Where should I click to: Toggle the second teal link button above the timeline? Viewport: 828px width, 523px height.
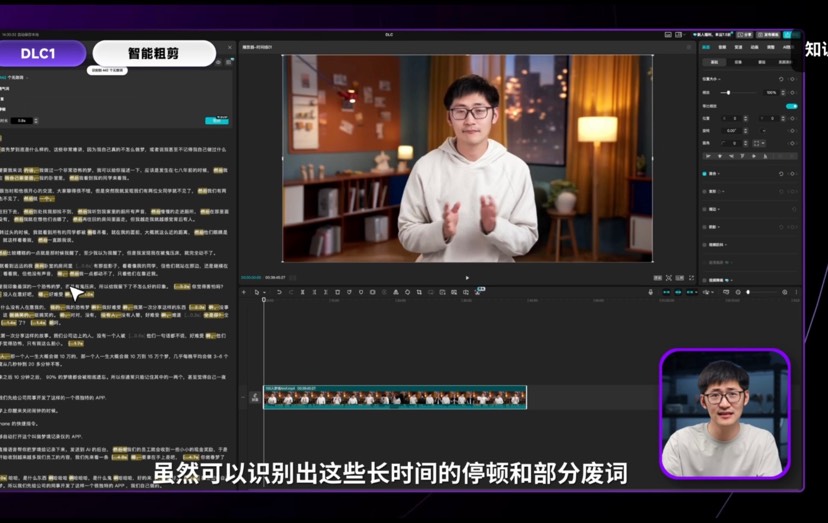tap(678, 292)
